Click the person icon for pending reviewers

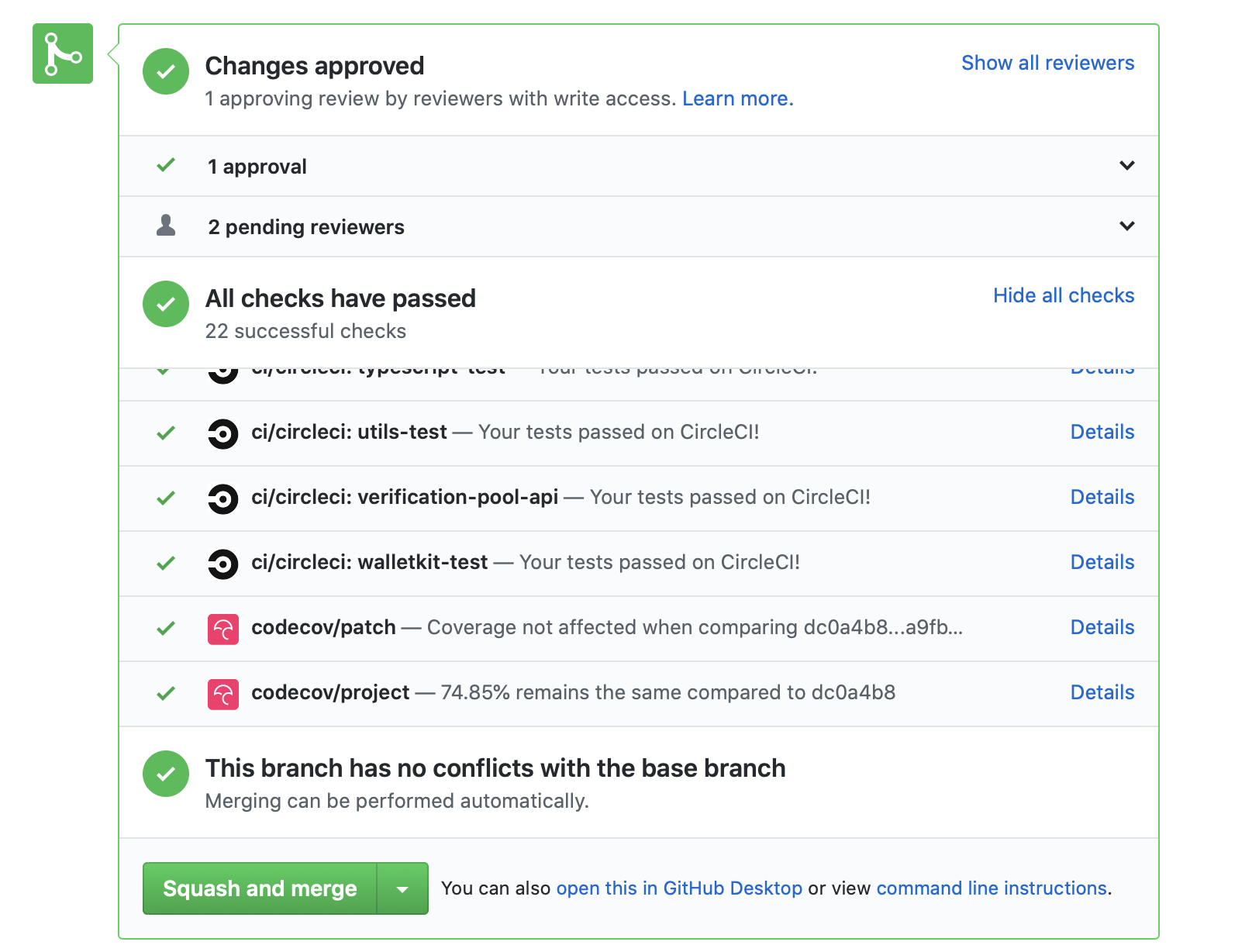click(x=166, y=226)
